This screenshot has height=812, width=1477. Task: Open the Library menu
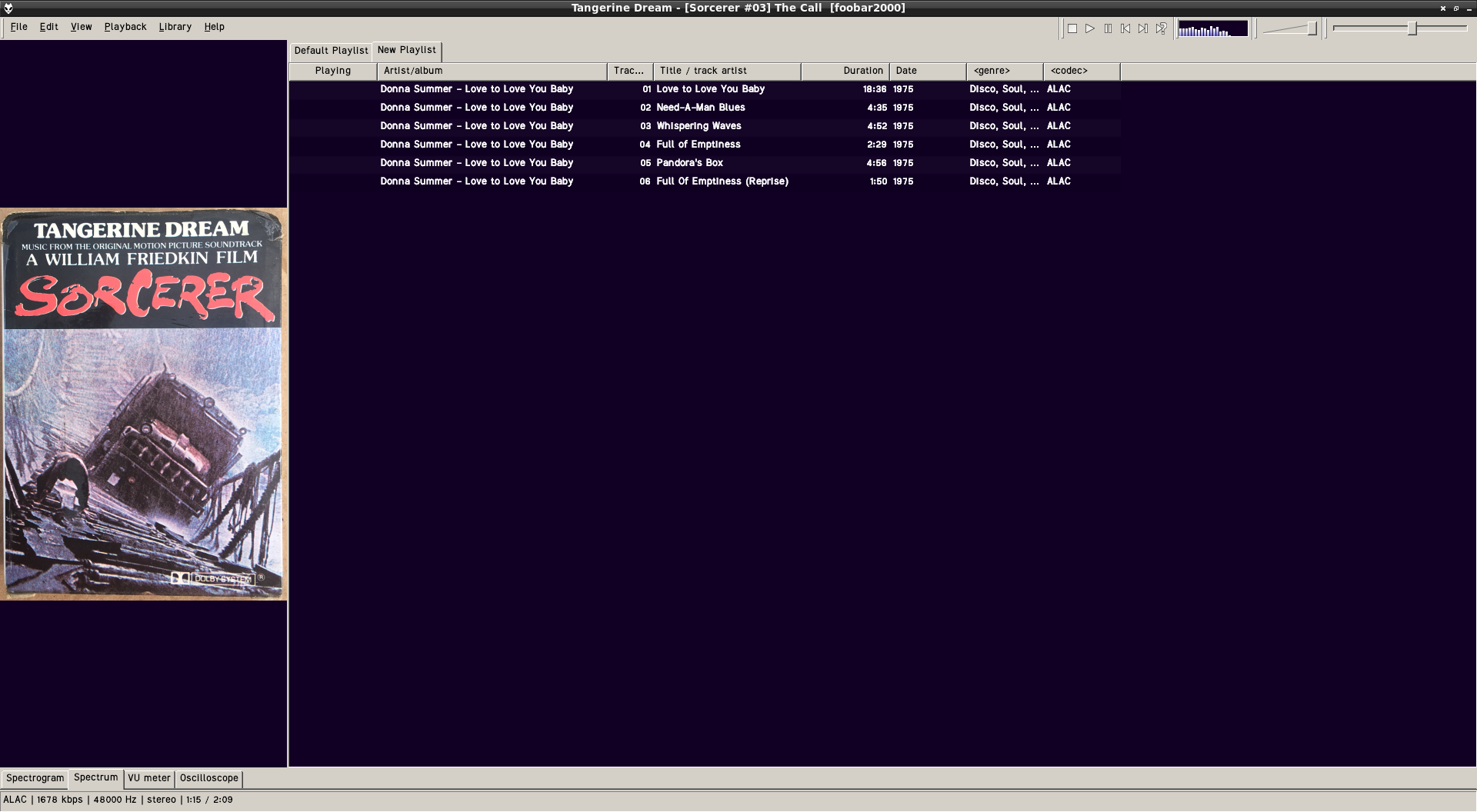[x=175, y=27]
